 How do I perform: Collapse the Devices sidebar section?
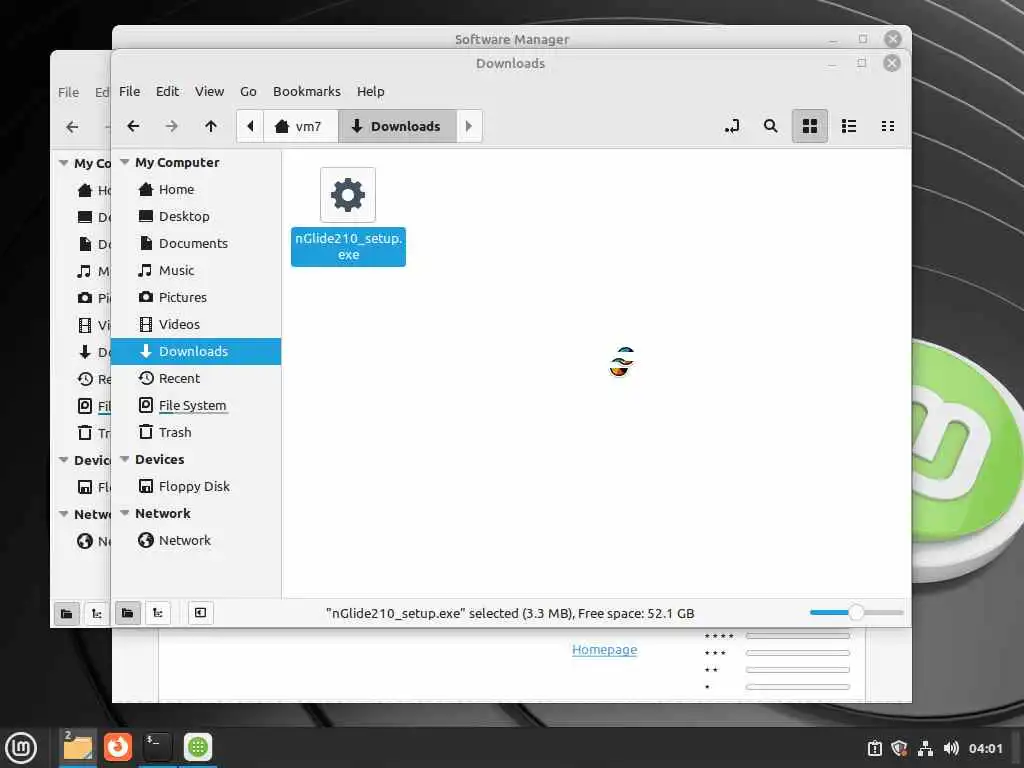[x=125, y=459]
